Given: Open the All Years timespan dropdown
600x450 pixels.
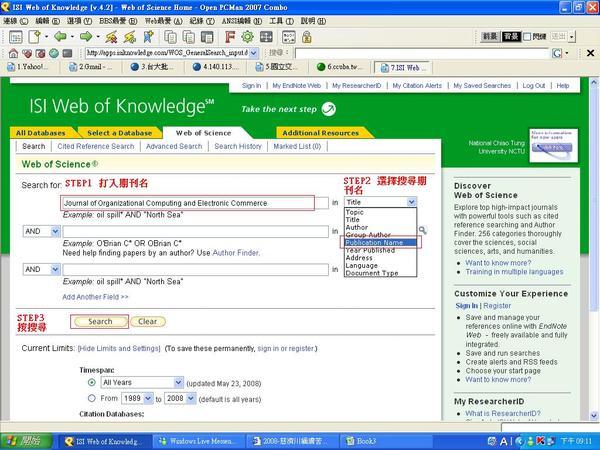Looking at the screenshot, I should [178, 382].
